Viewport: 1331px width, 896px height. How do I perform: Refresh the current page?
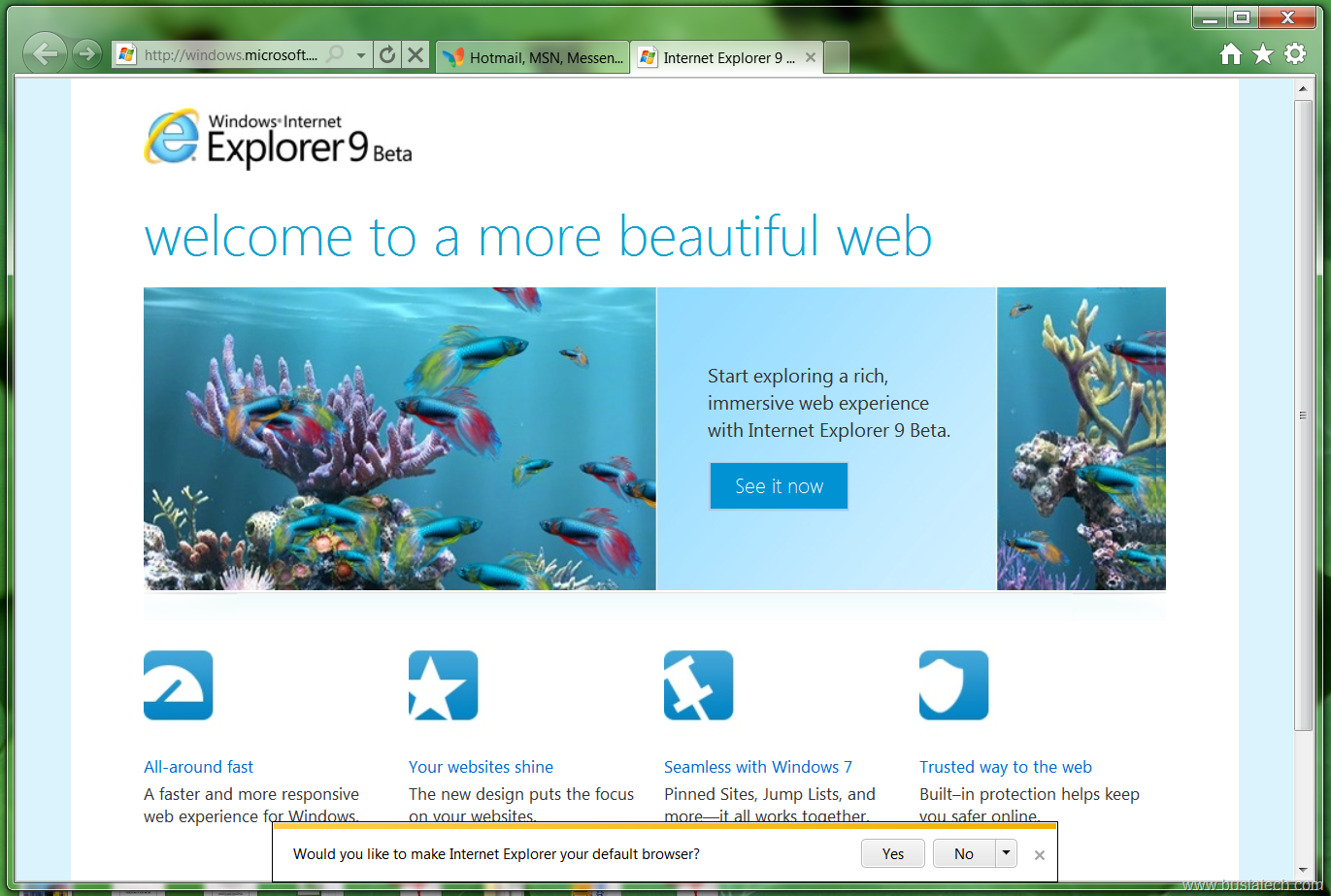tap(387, 54)
